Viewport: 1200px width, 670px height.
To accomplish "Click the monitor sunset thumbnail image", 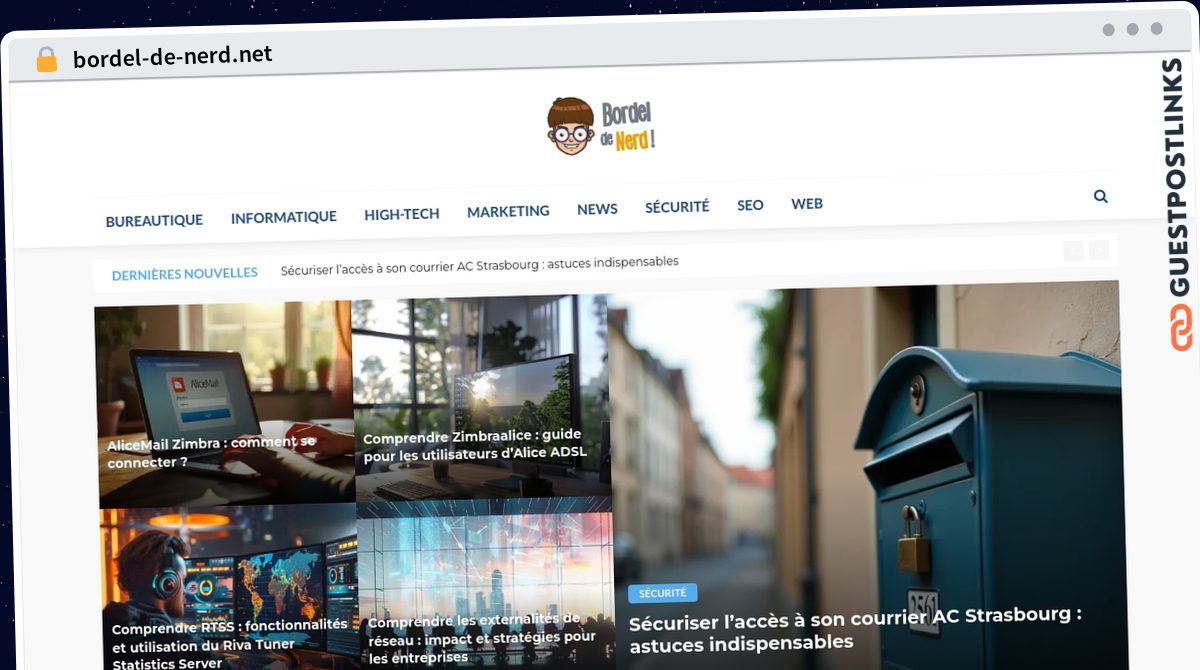I will pos(481,398).
